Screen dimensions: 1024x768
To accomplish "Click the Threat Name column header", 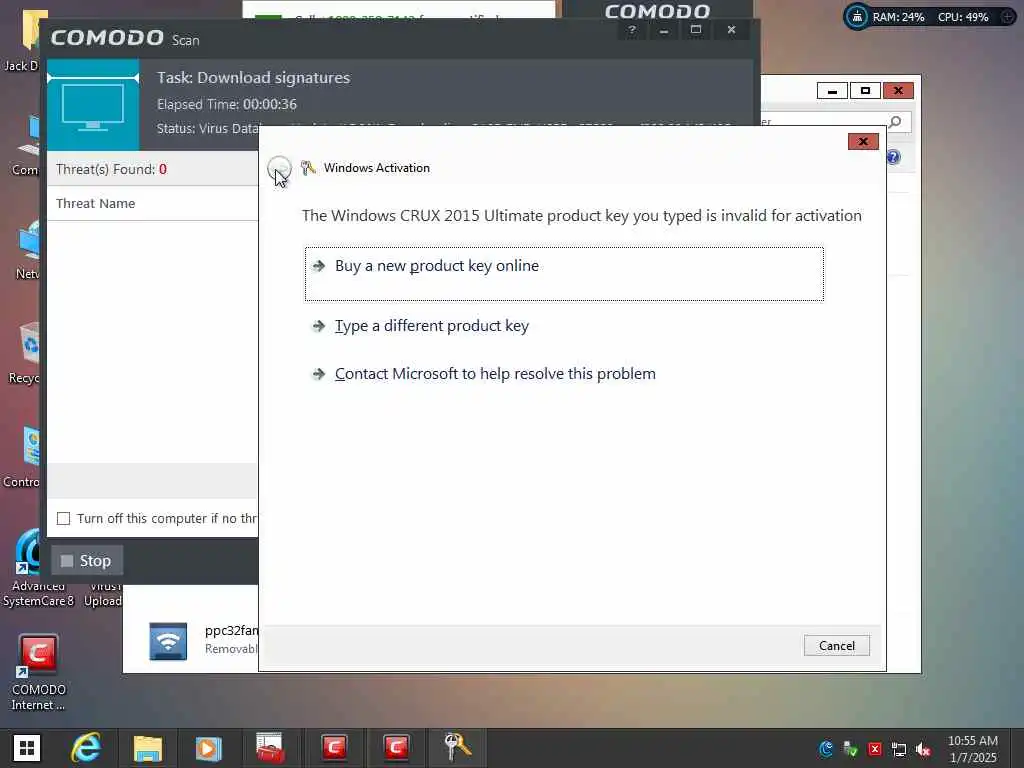I will tap(95, 203).
